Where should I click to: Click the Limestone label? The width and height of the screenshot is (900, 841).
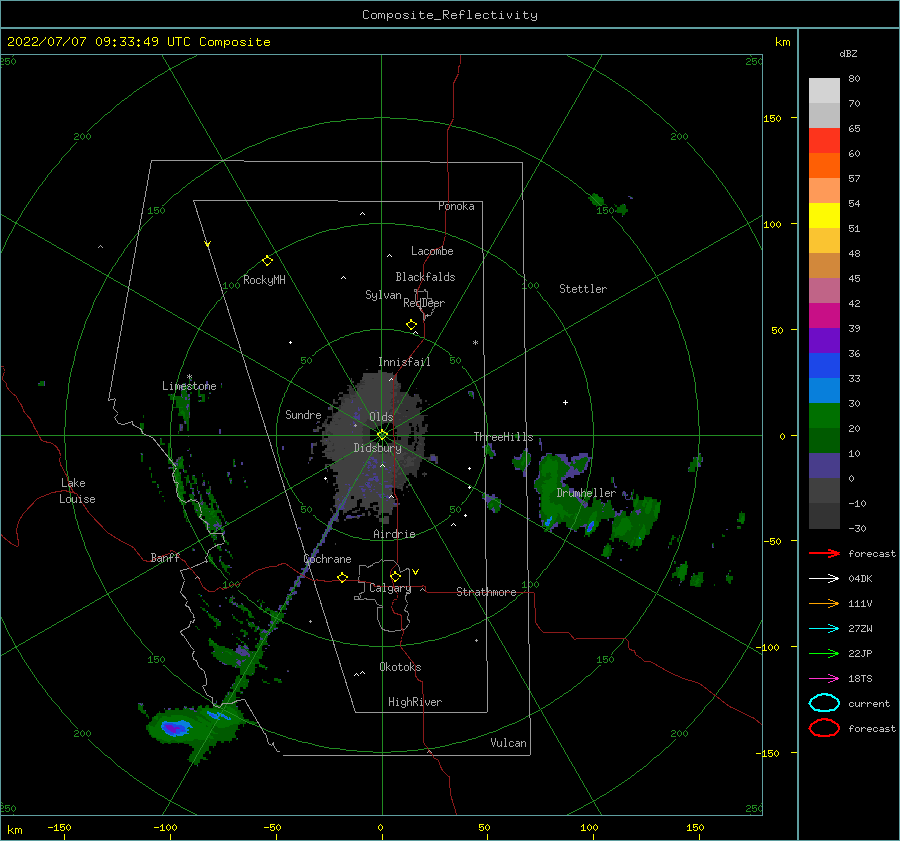coord(189,386)
